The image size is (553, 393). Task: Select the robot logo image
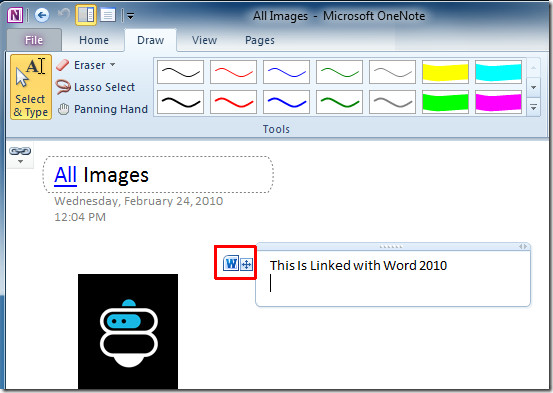coord(128,332)
